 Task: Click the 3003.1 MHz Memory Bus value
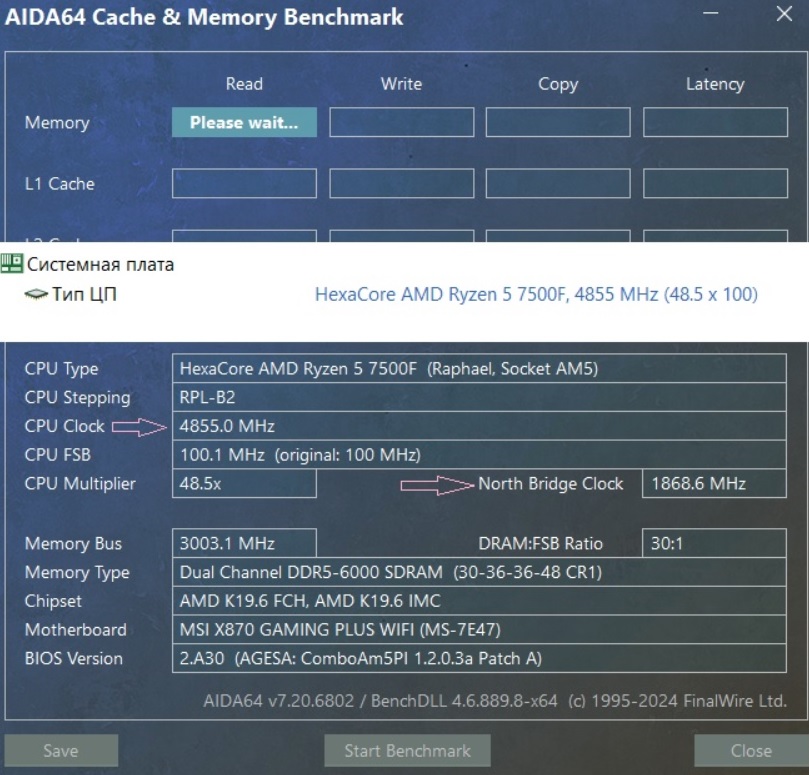[x=244, y=543]
